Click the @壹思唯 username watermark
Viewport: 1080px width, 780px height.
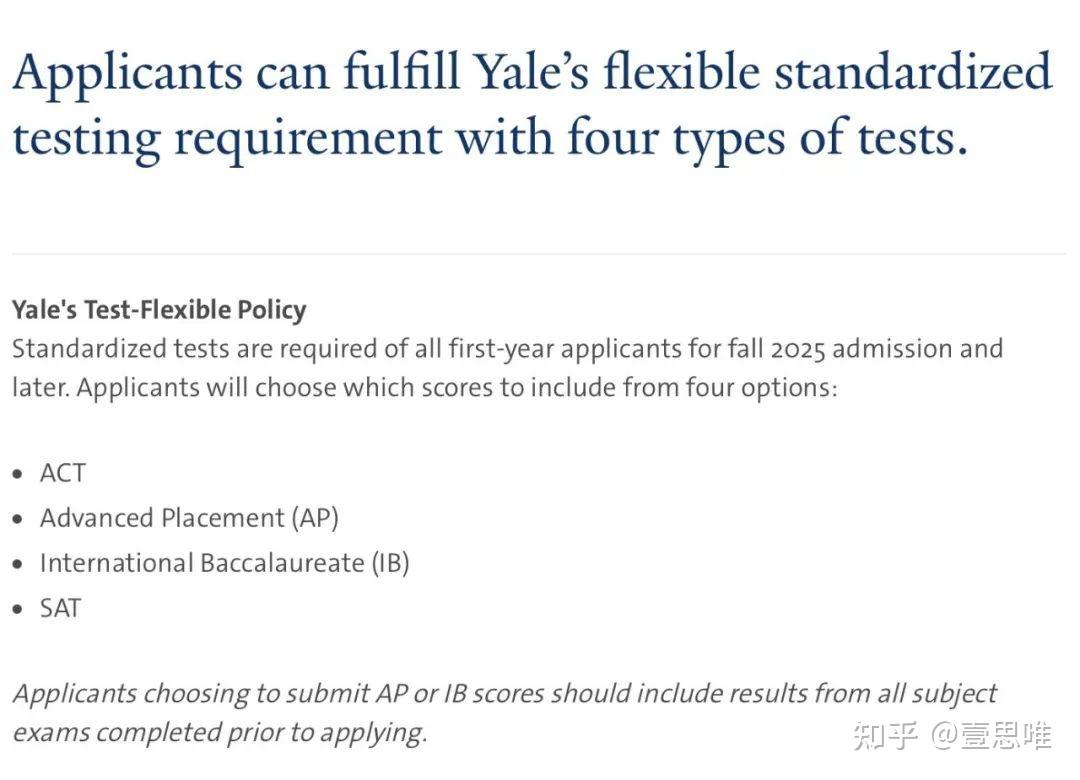click(992, 737)
